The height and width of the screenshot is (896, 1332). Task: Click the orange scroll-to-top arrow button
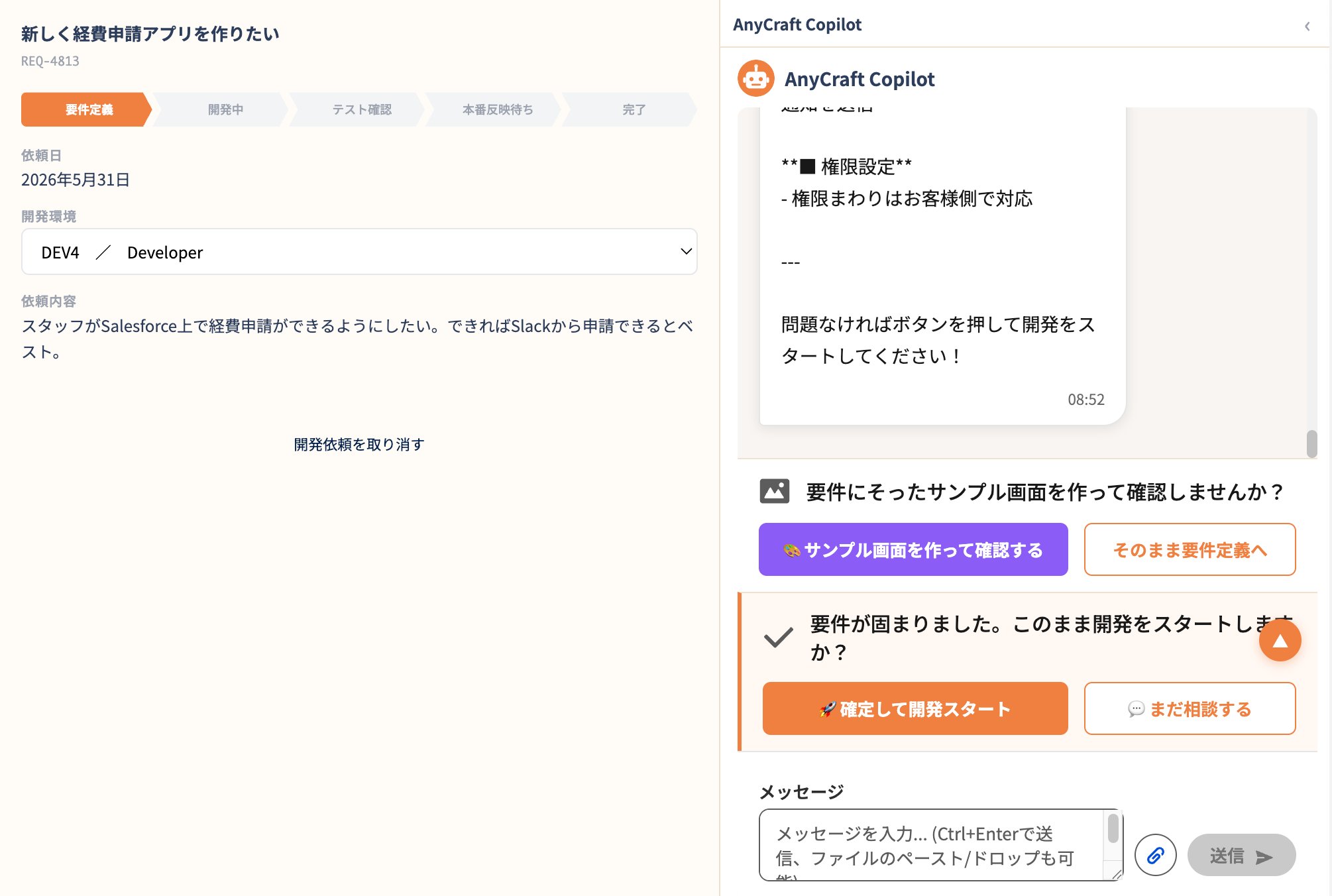point(1280,640)
